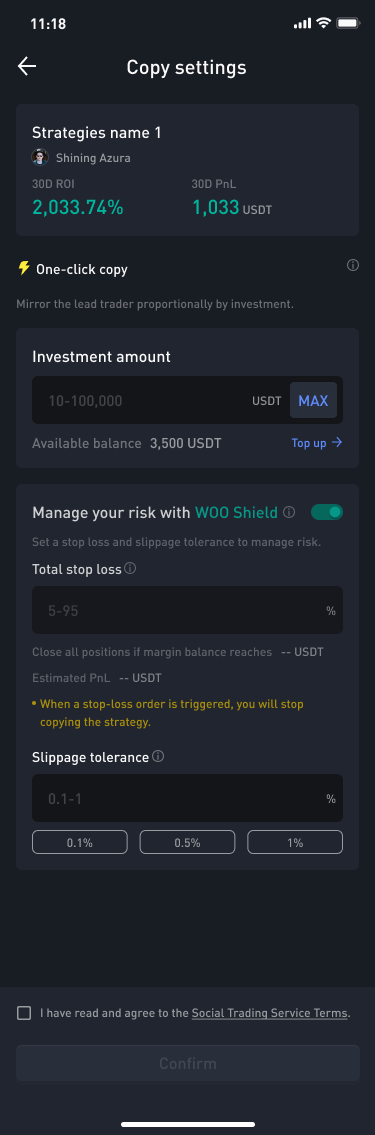Viewport: 375px width, 1135px height.
Task: Select the 1% slippage preset
Action: (x=295, y=843)
